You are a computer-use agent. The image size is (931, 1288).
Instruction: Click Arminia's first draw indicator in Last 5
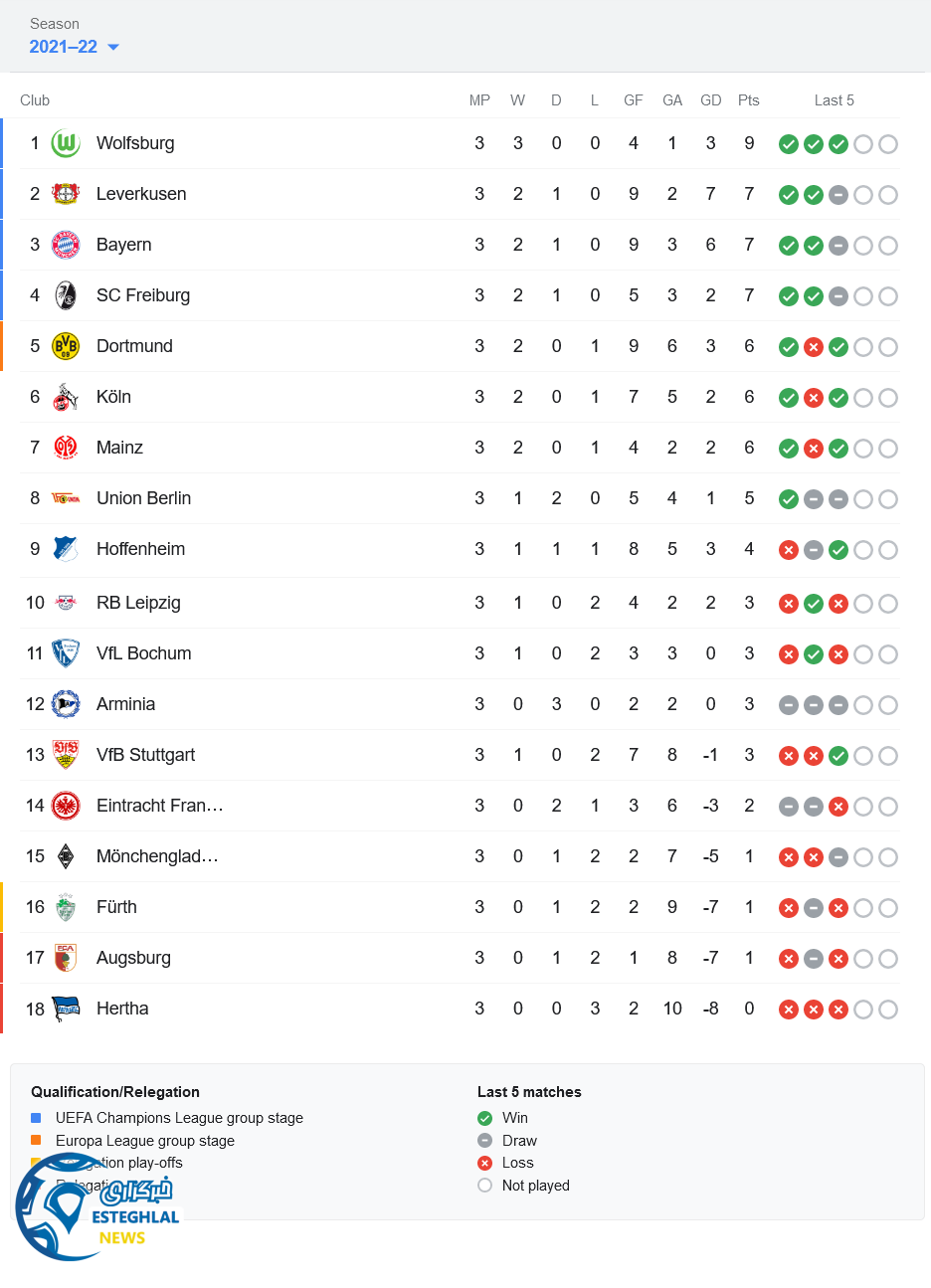coord(789,705)
